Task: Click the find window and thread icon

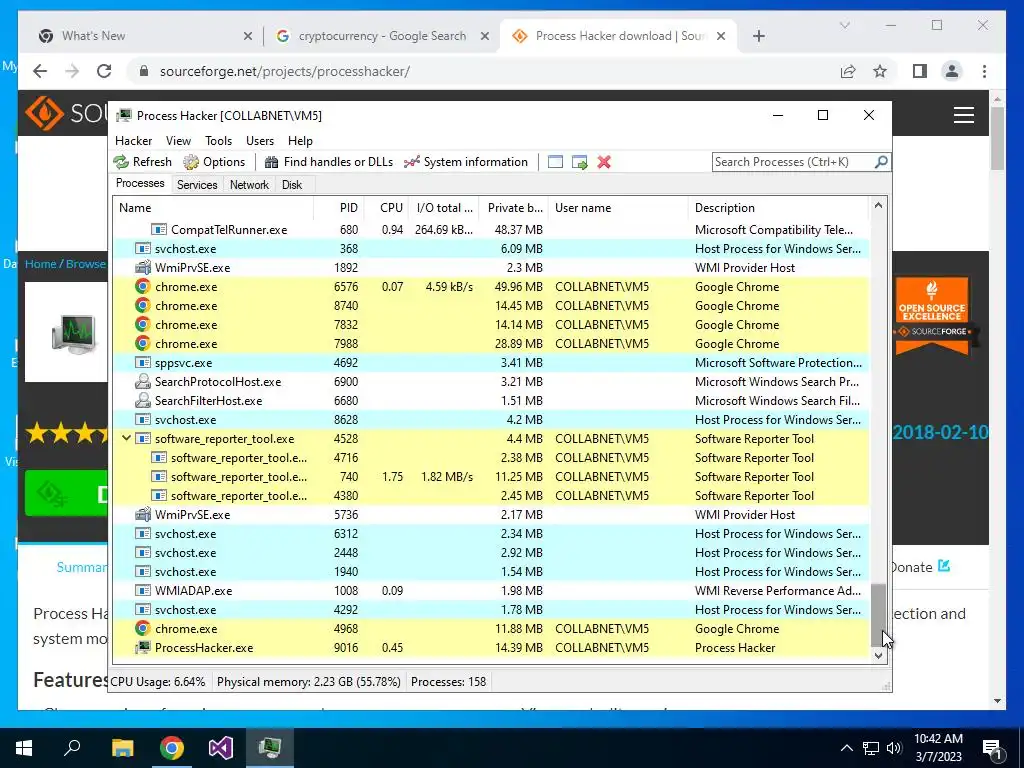Action: click(579, 162)
